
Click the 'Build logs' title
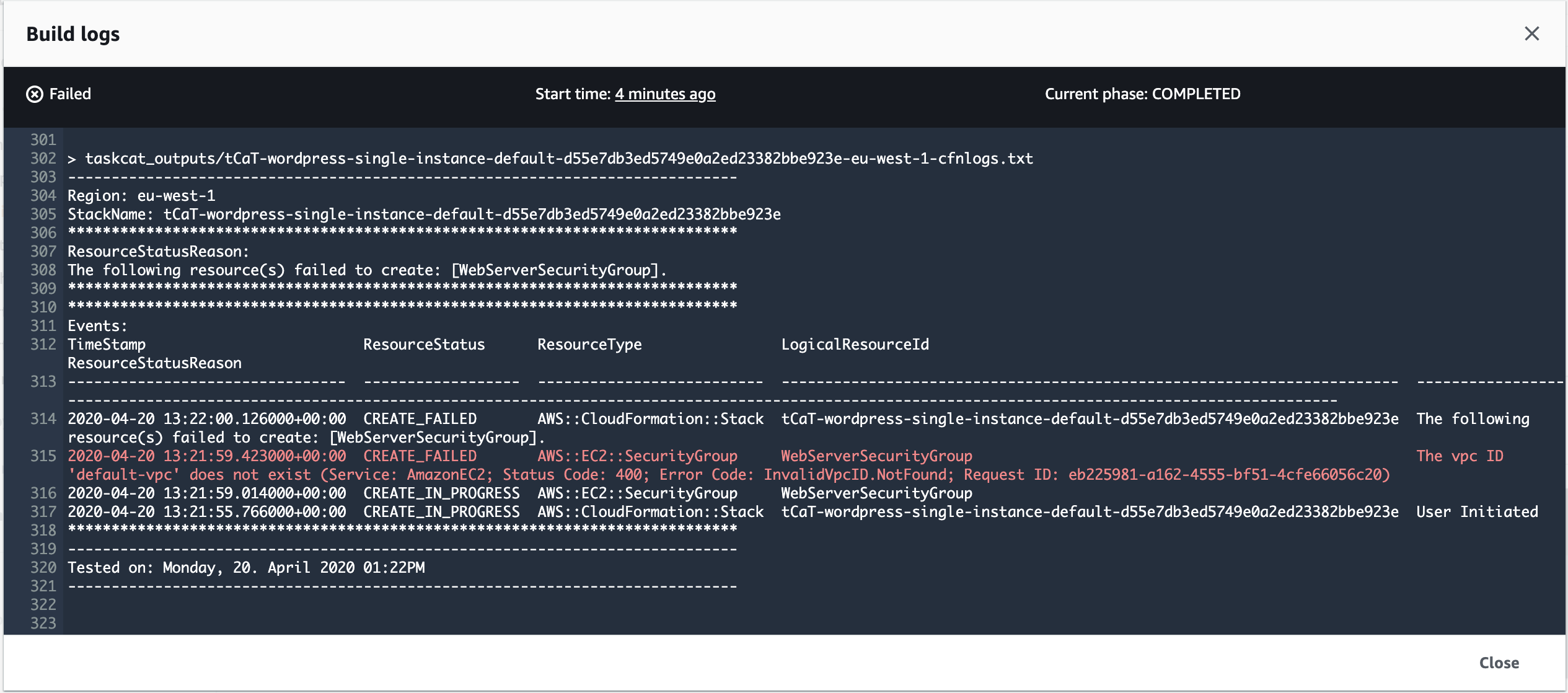click(x=73, y=34)
